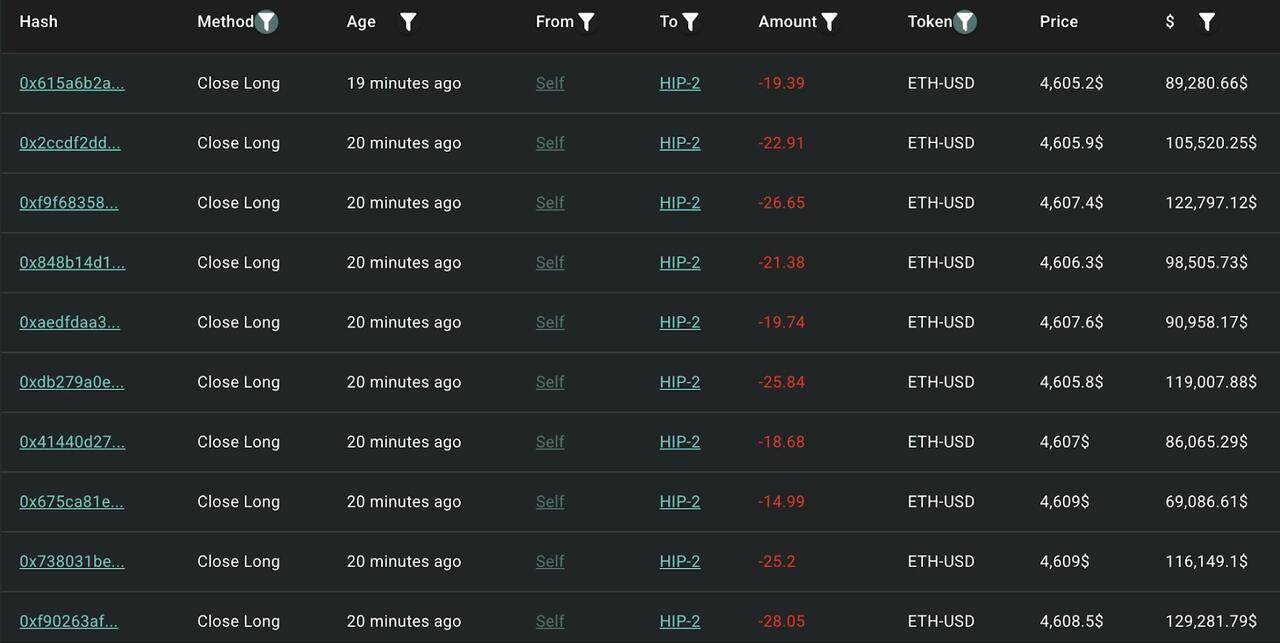1280x643 pixels.
Task: Filter by Amount column
Action: pos(829,21)
